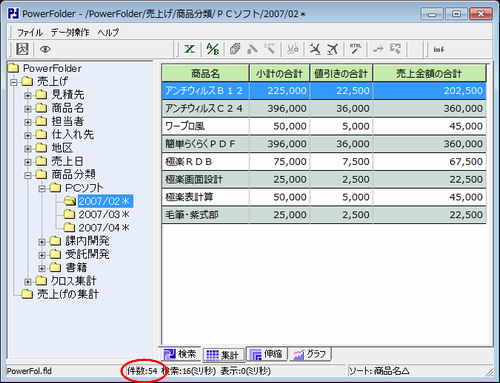Click the inf information icon
This screenshot has width=500, height=383.
click(x=439, y=49)
